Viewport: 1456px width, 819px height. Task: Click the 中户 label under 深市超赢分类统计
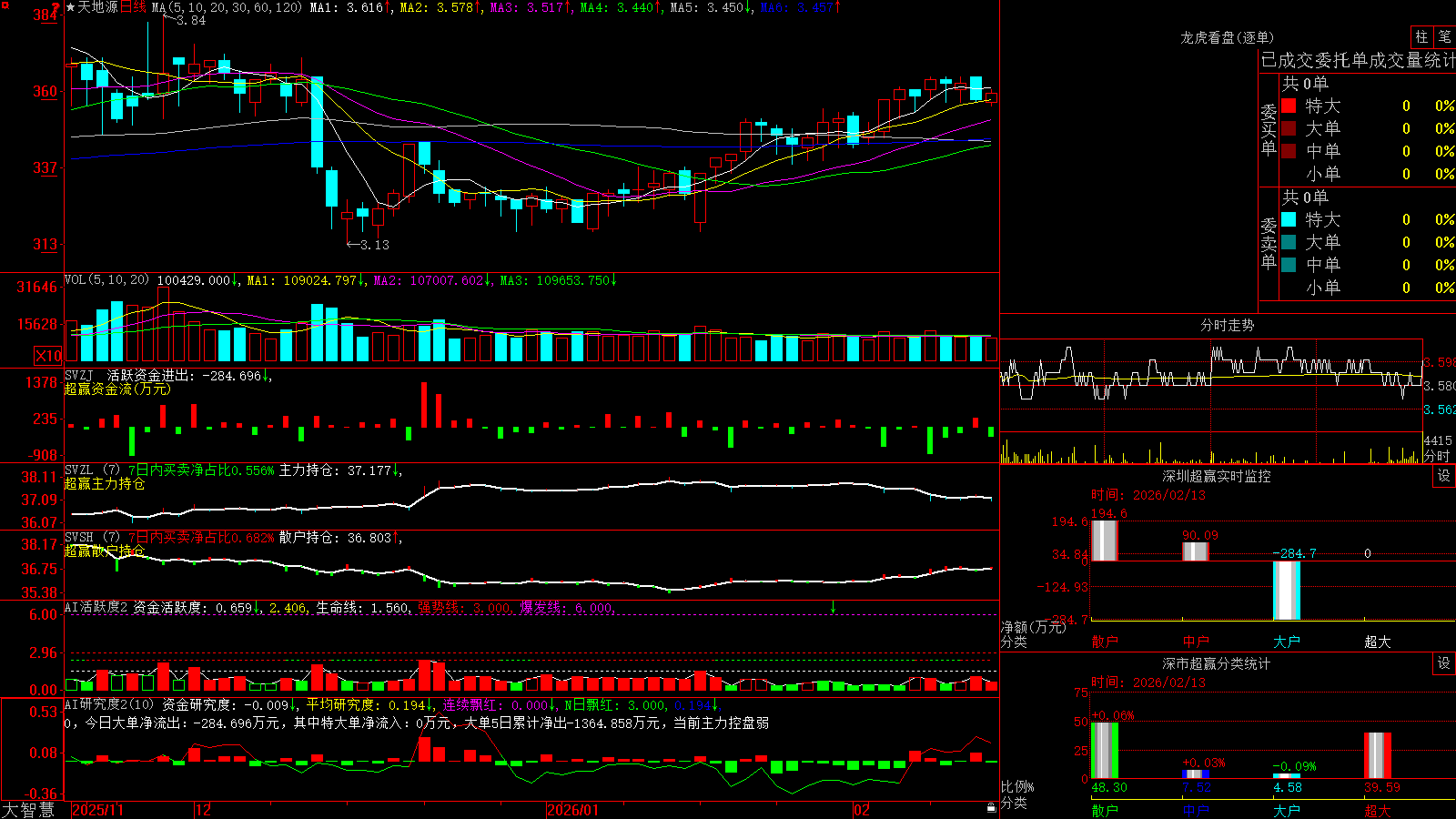[1196, 810]
